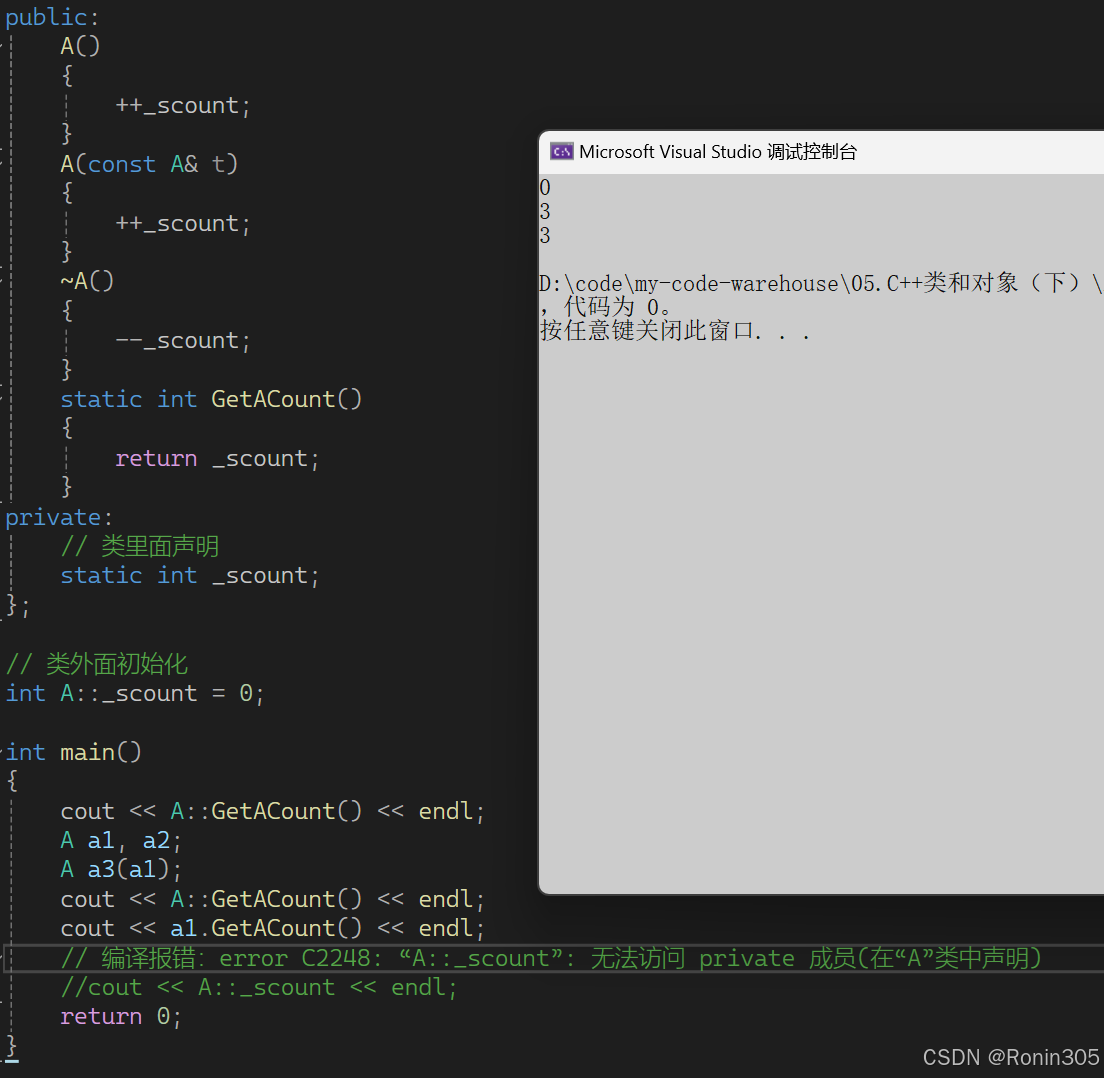Click the 'A a3(a1);' copy construction line
Image resolution: width=1104 pixels, height=1078 pixels.
click(x=121, y=870)
